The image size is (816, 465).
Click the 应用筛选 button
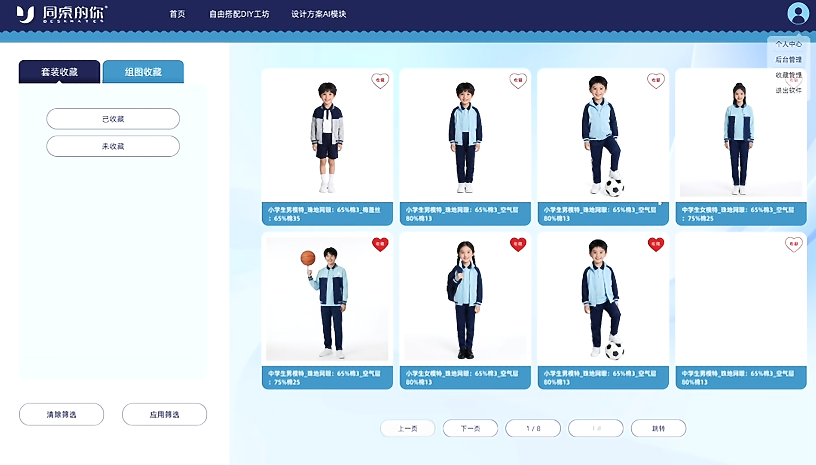[x=164, y=415]
